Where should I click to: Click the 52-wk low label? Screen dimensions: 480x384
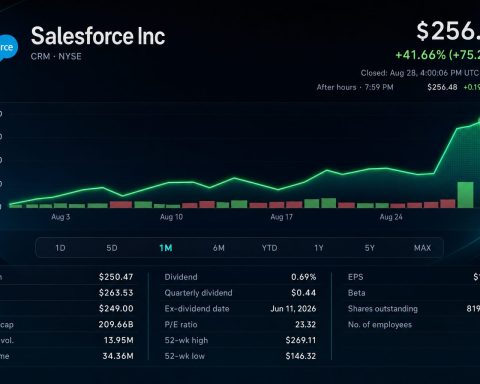pyautogui.click(x=185, y=356)
